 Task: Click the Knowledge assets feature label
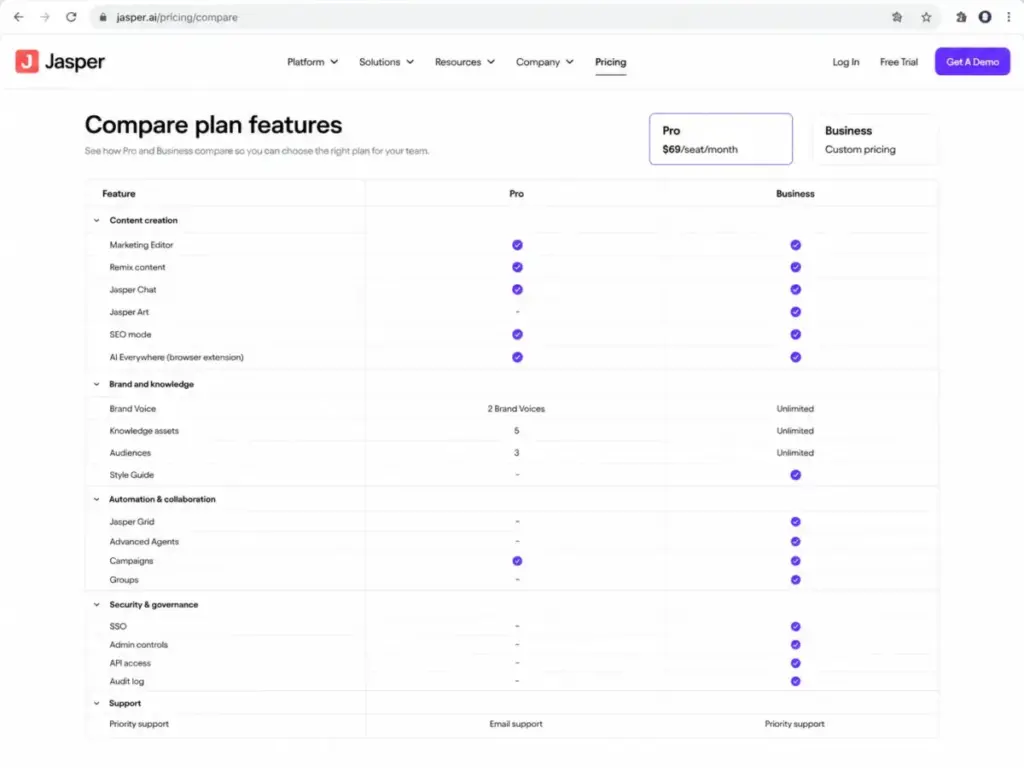point(144,431)
